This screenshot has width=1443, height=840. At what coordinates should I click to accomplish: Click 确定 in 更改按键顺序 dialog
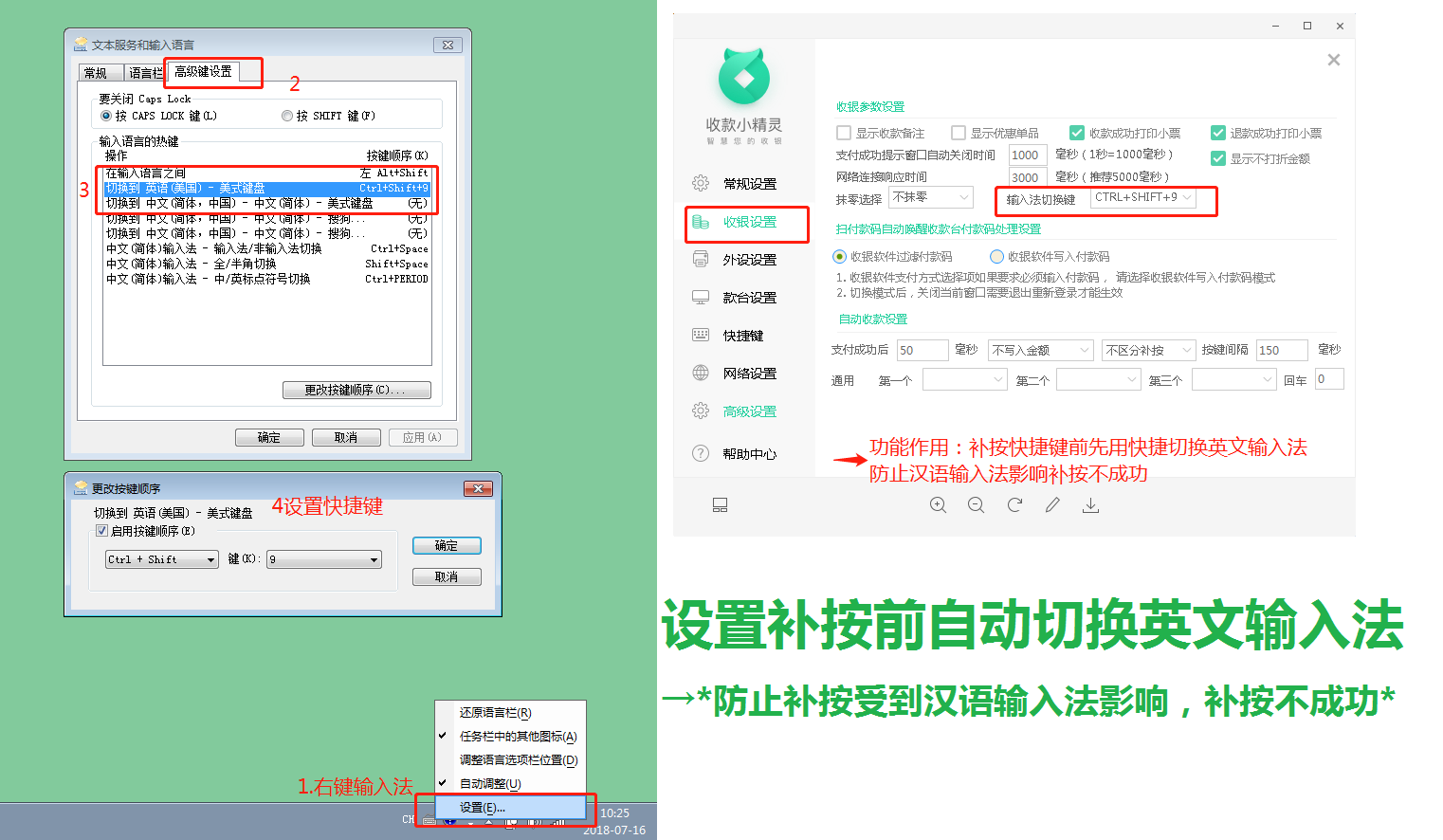pyautogui.click(x=447, y=546)
